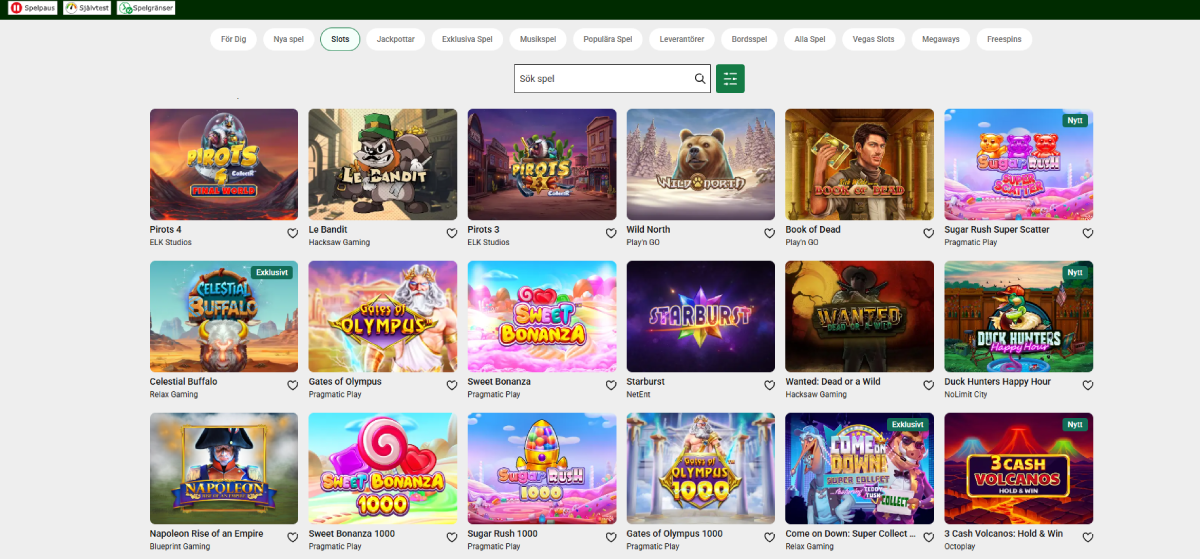Click the Starburst game title text
Screen dimensions: 1200x559
coord(646,382)
